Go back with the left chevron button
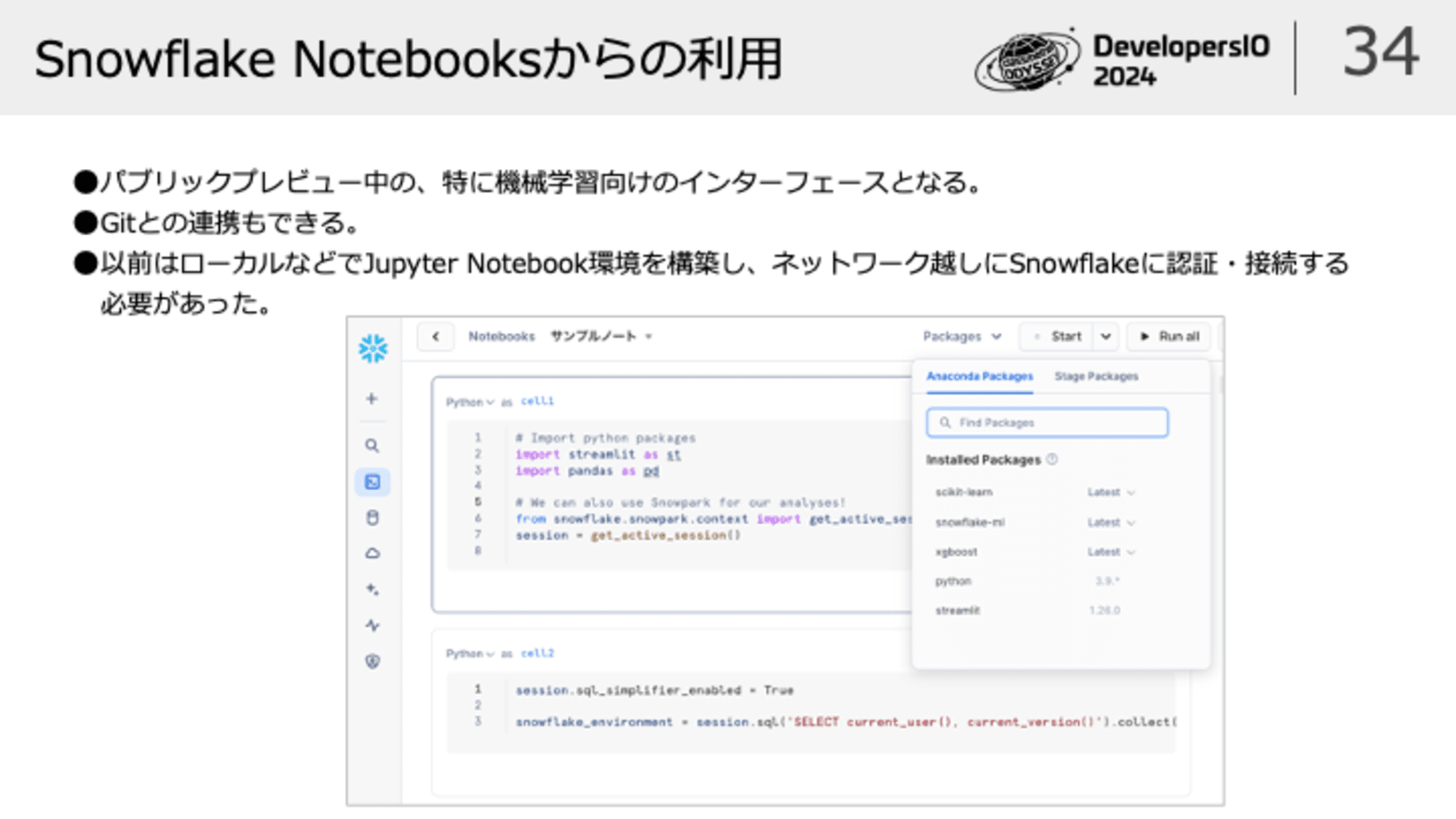This screenshot has width=1456, height=819. pyautogui.click(x=436, y=336)
